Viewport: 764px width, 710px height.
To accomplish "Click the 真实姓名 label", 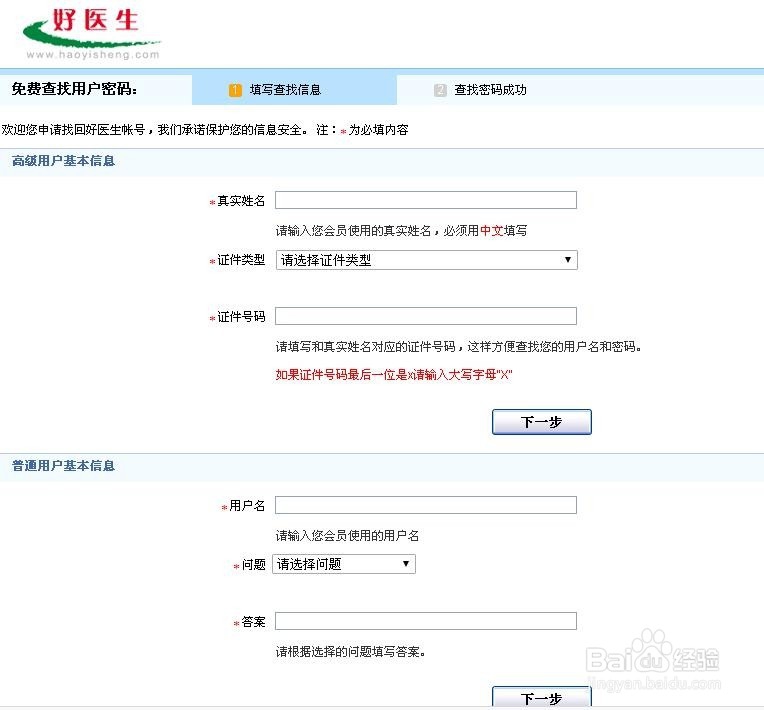I will [x=241, y=201].
